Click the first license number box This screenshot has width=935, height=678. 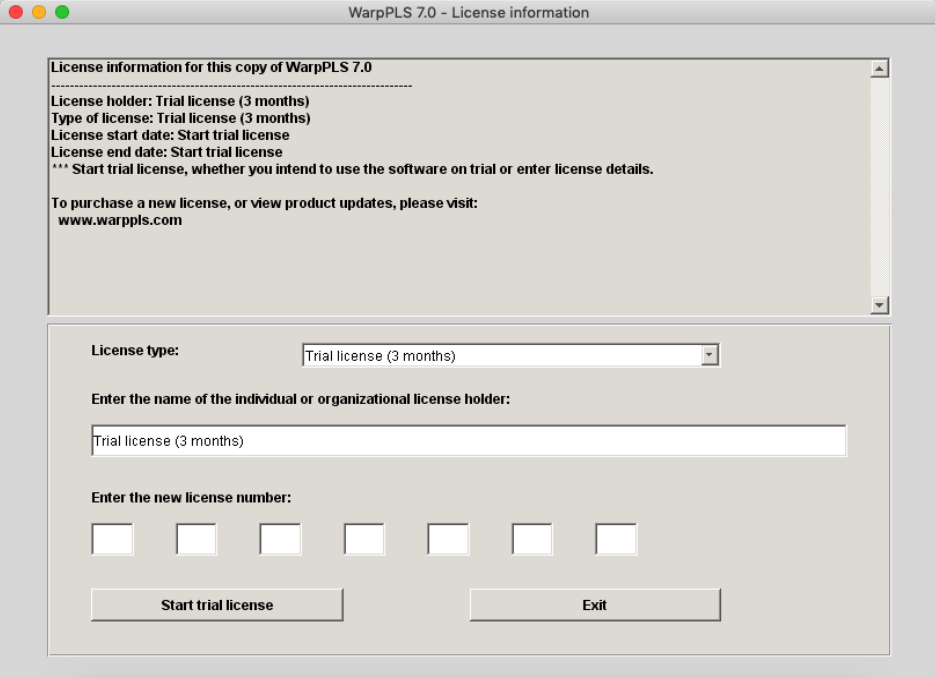pyautogui.click(x=113, y=539)
